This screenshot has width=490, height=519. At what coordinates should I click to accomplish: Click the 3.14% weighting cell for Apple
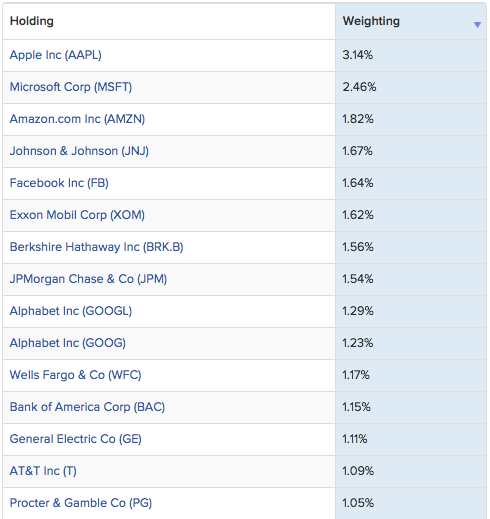411,55
